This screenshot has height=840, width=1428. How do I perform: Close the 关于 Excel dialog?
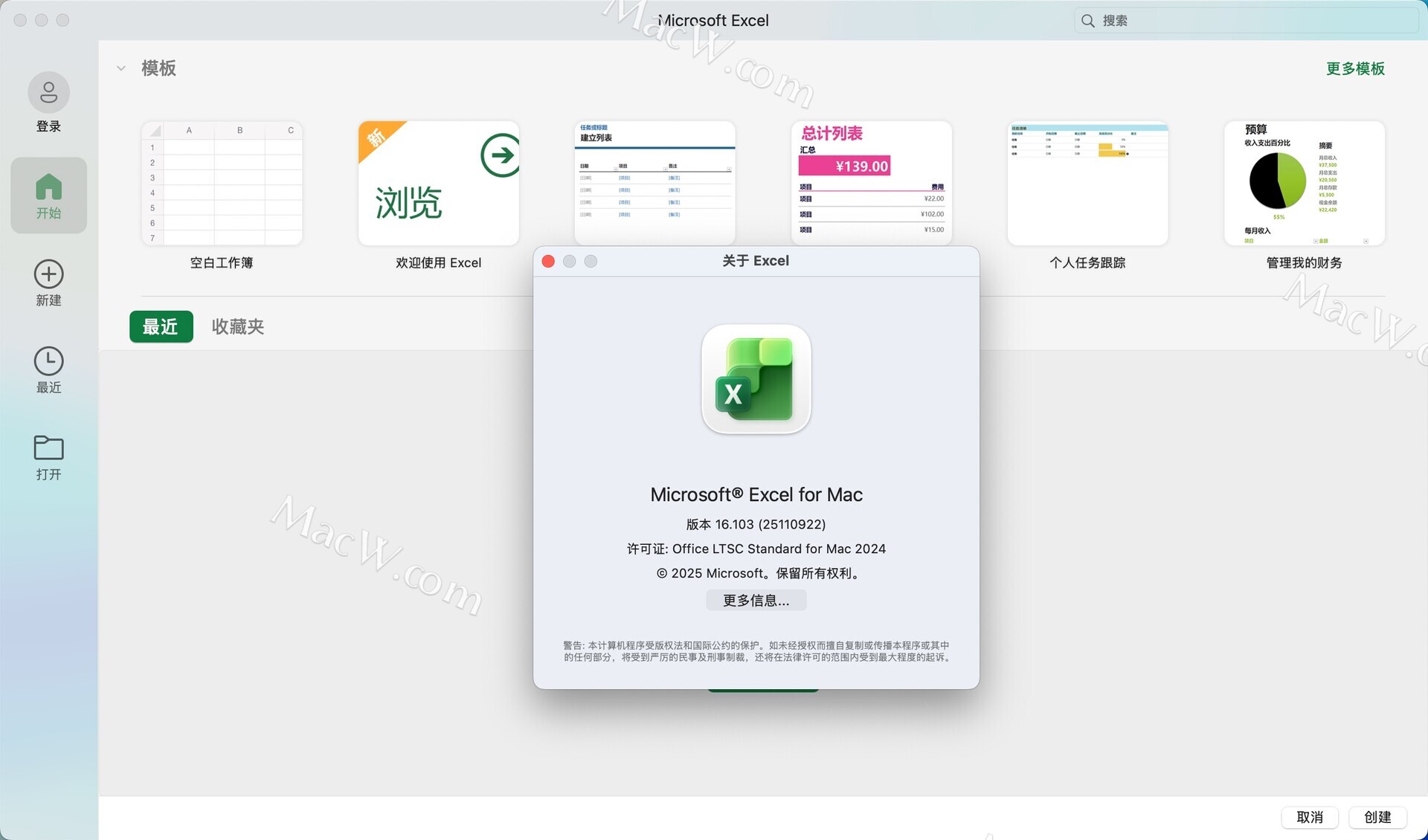point(548,262)
